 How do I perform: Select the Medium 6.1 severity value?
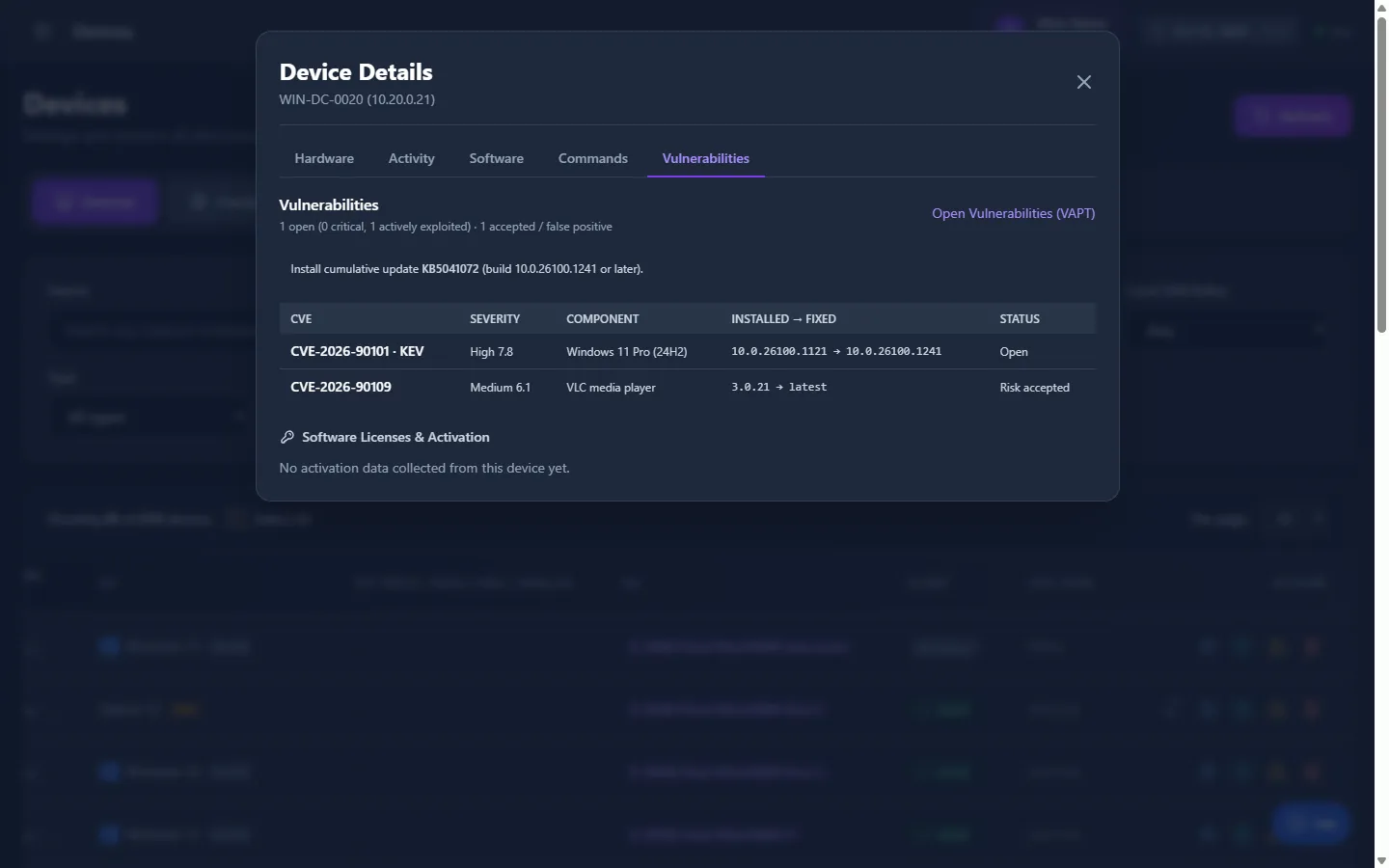click(x=501, y=388)
